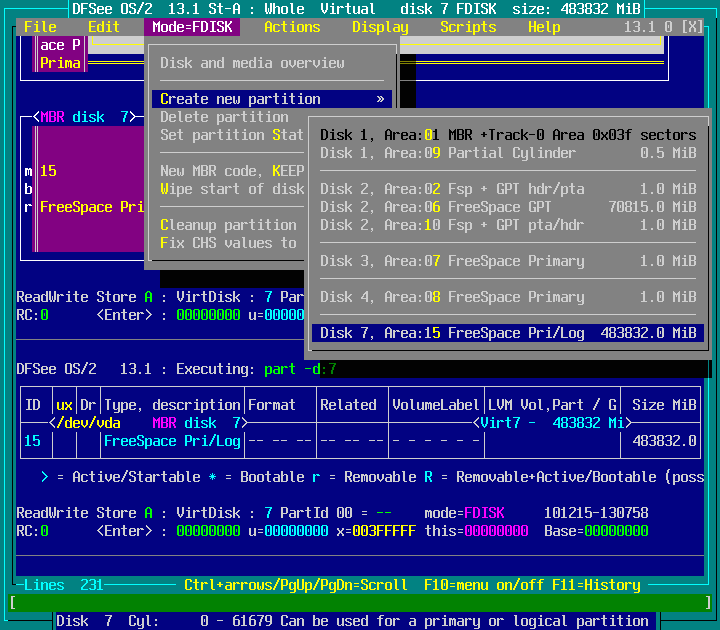Pick Disk 2 Area:06 FreeSpace GPT entry
The height and width of the screenshot is (630, 720).
click(508, 207)
